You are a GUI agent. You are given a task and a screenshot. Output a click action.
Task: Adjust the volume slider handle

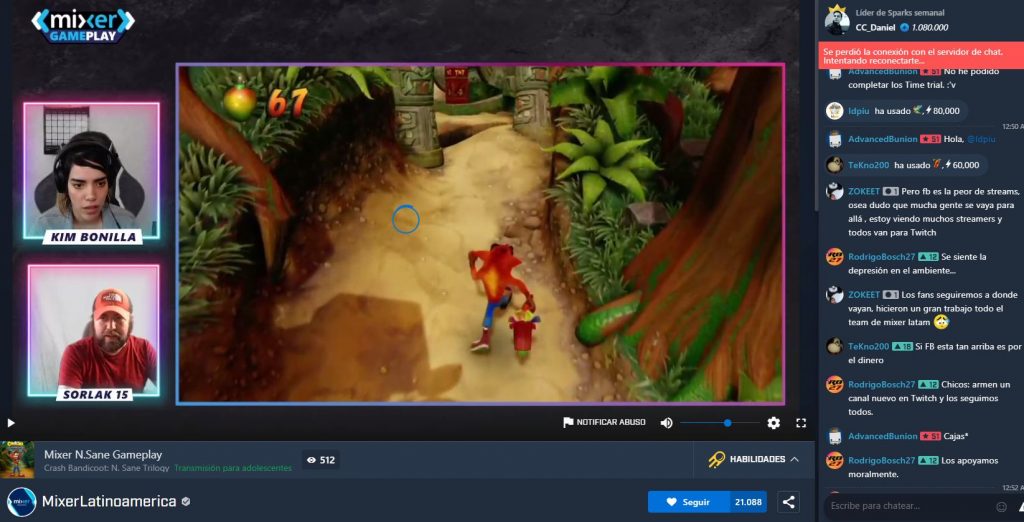click(728, 423)
